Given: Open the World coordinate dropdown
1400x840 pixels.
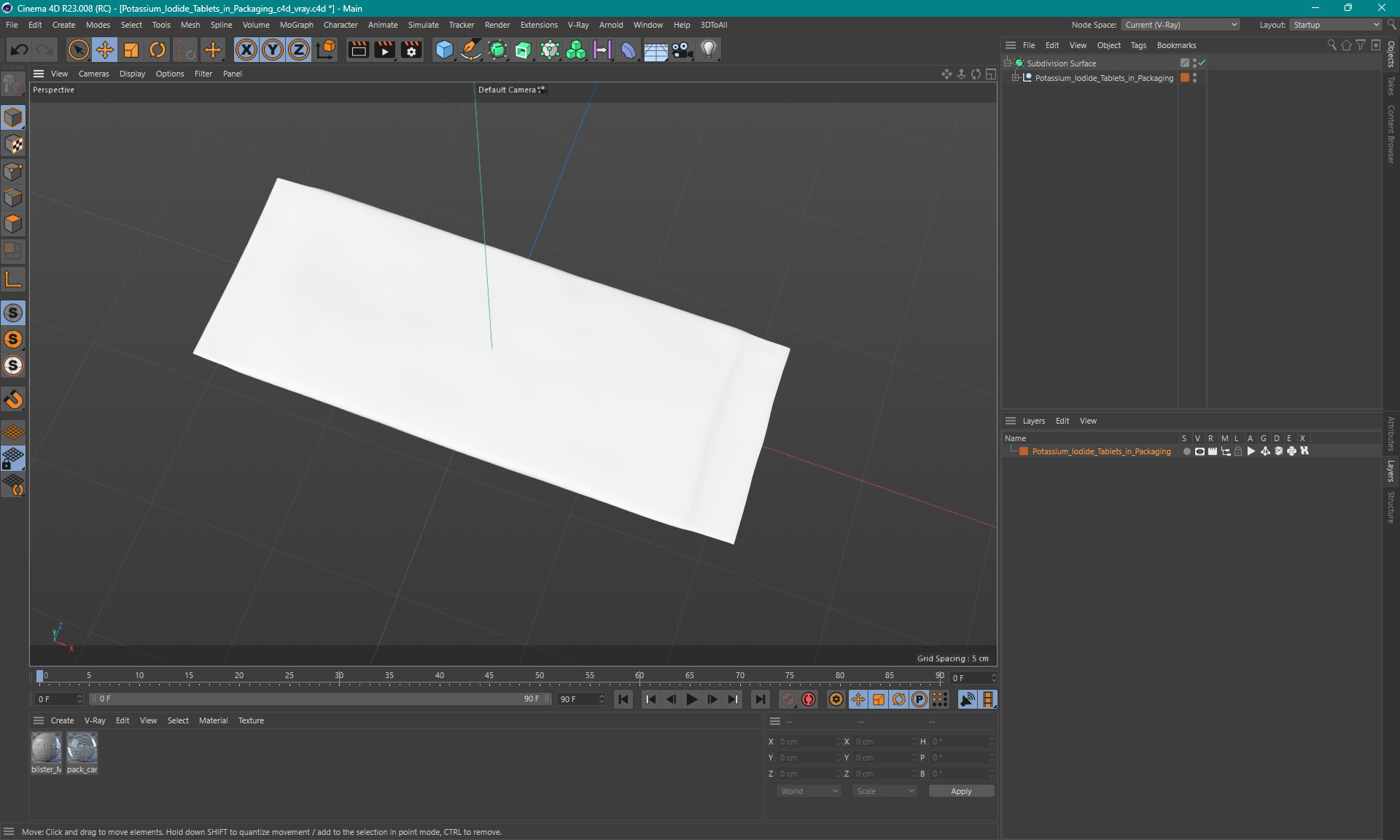Looking at the screenshot, I should 809,791.
